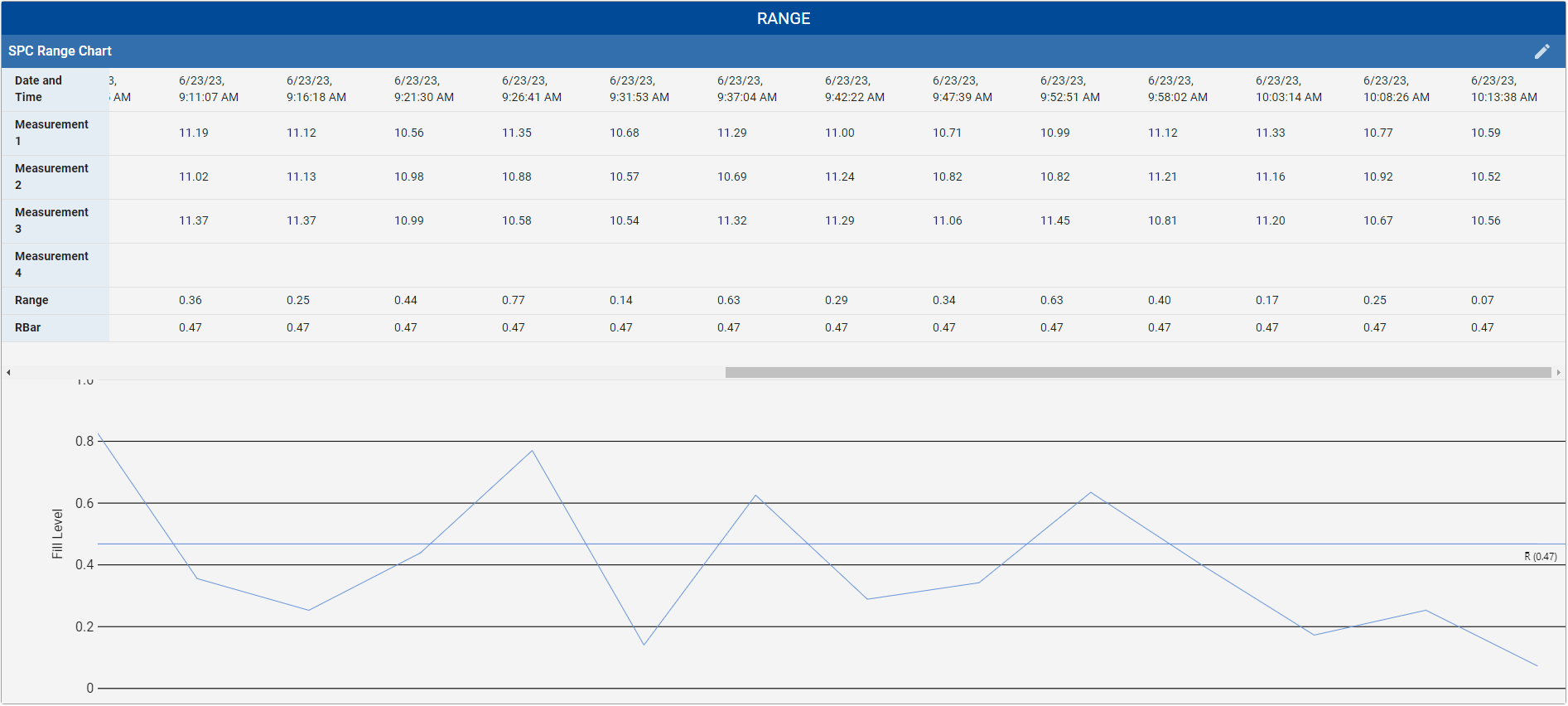Click the left scroll arrow of the table
This screenshot has height=706, width=1568.
[x=8, y=373]
